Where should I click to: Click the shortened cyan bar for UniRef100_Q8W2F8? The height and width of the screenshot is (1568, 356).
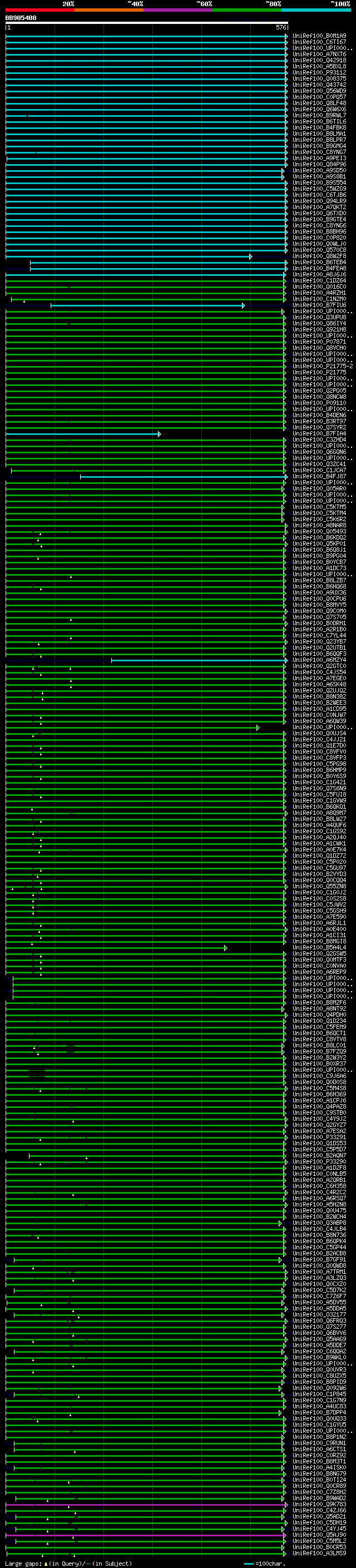coord(128,256)
